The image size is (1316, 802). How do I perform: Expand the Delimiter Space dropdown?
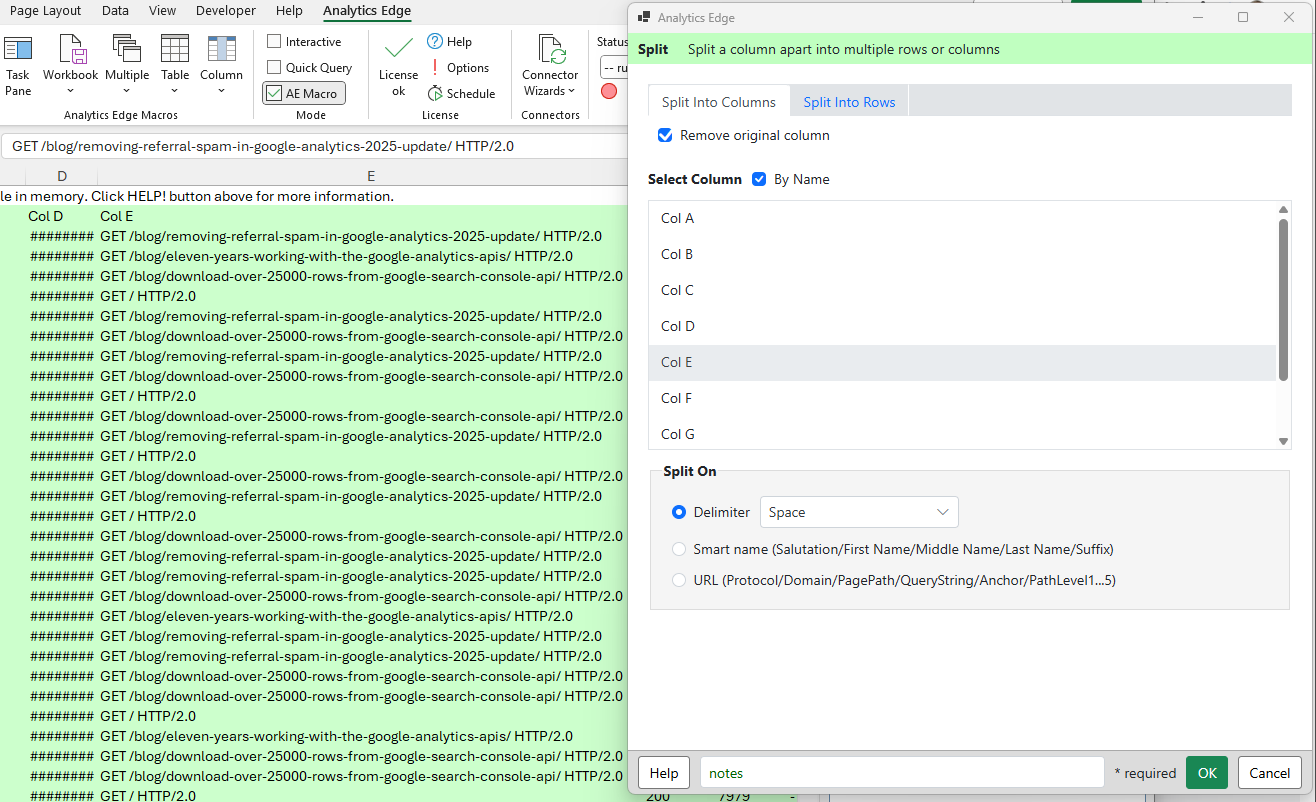click(x=859, y=512)
